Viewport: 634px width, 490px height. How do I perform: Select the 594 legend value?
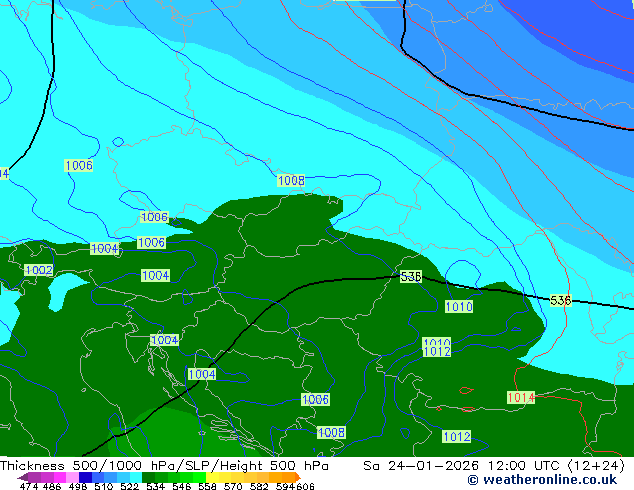click(285, 486)
